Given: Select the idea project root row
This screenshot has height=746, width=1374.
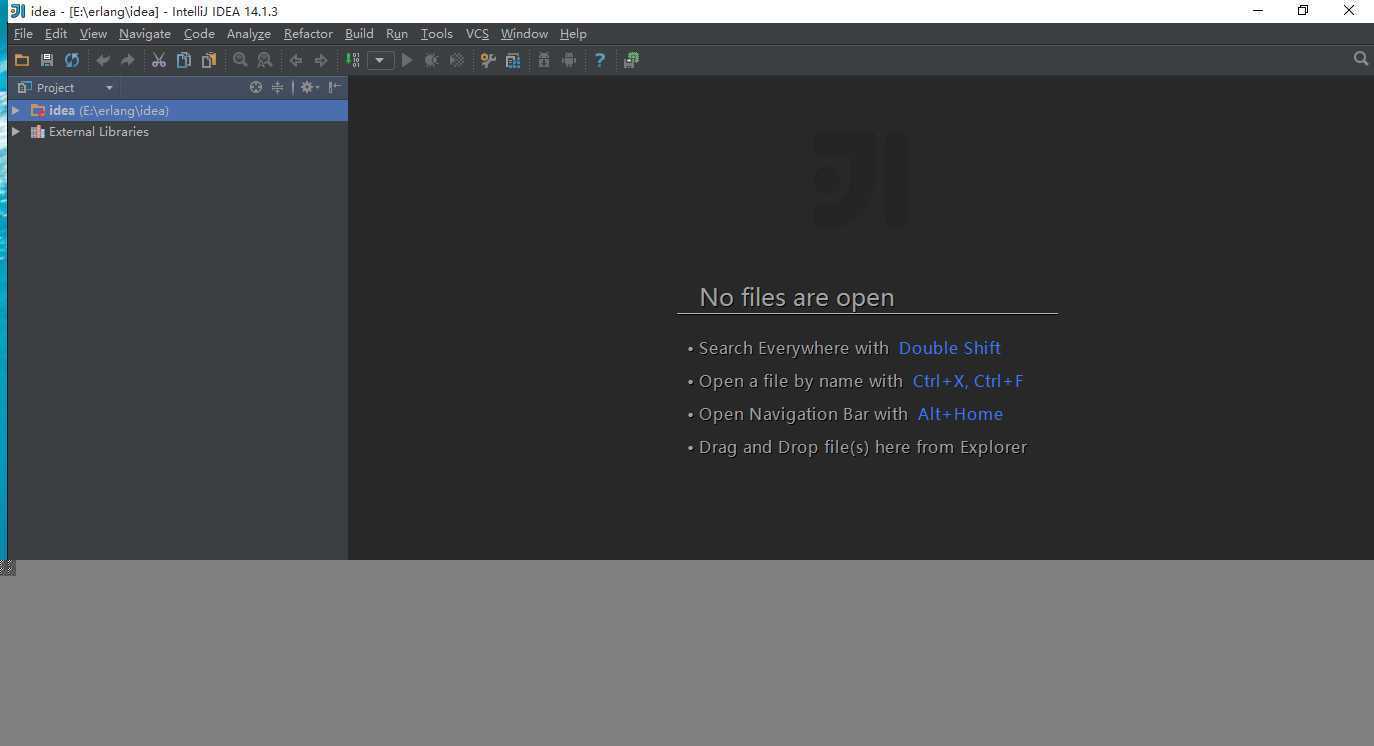Looking at the screenshot, I should [178, 110].
